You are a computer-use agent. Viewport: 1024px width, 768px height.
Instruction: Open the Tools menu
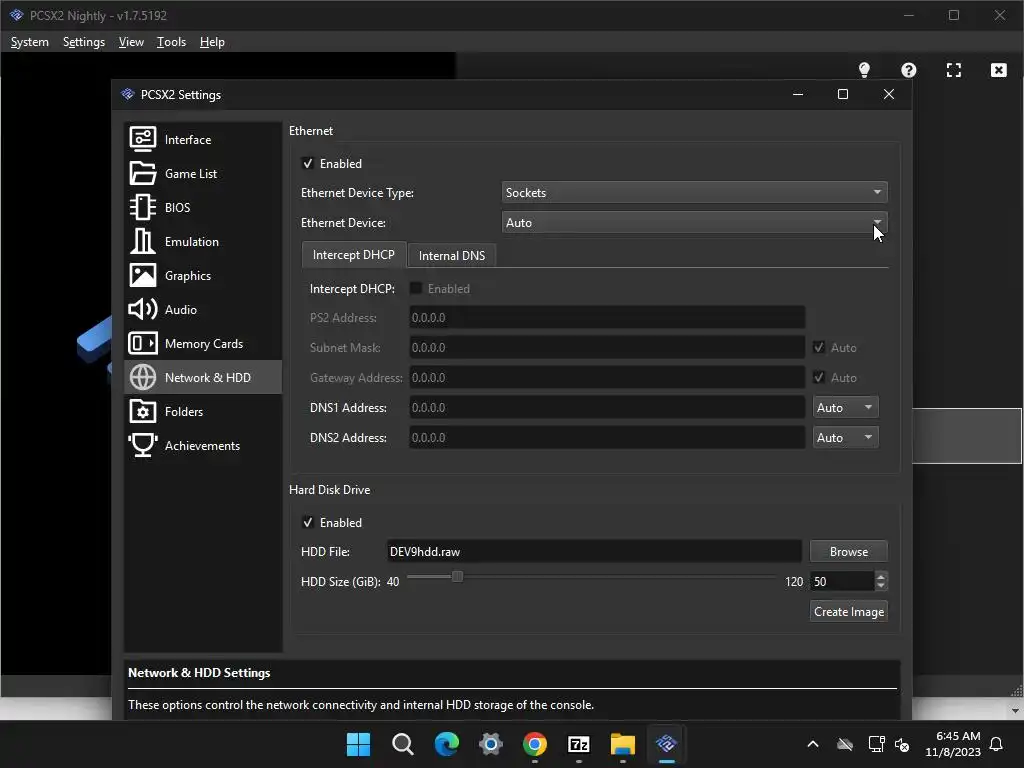coord(171,42)
